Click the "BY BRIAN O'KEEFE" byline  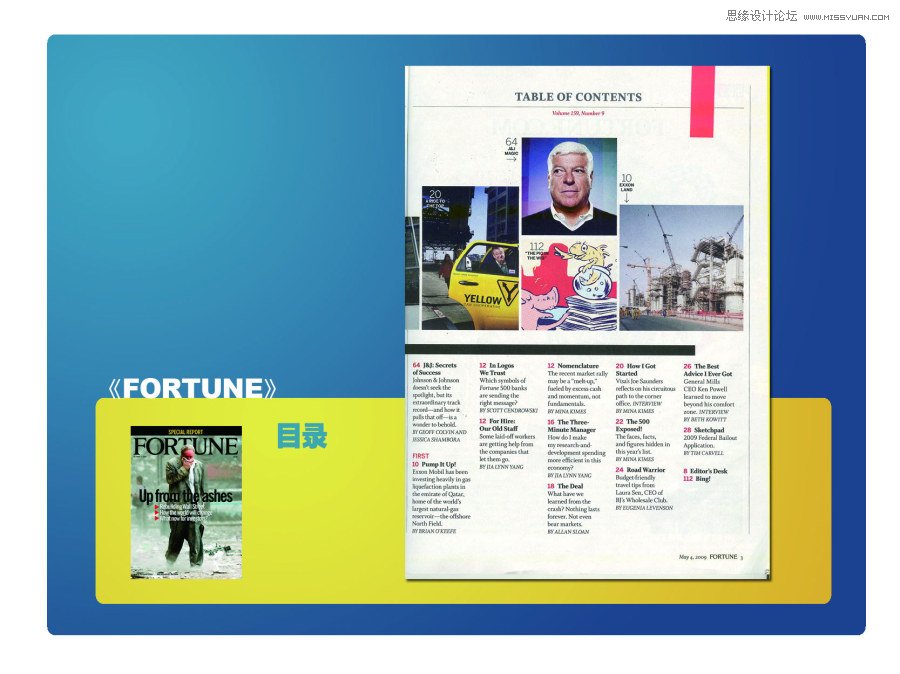435,531
